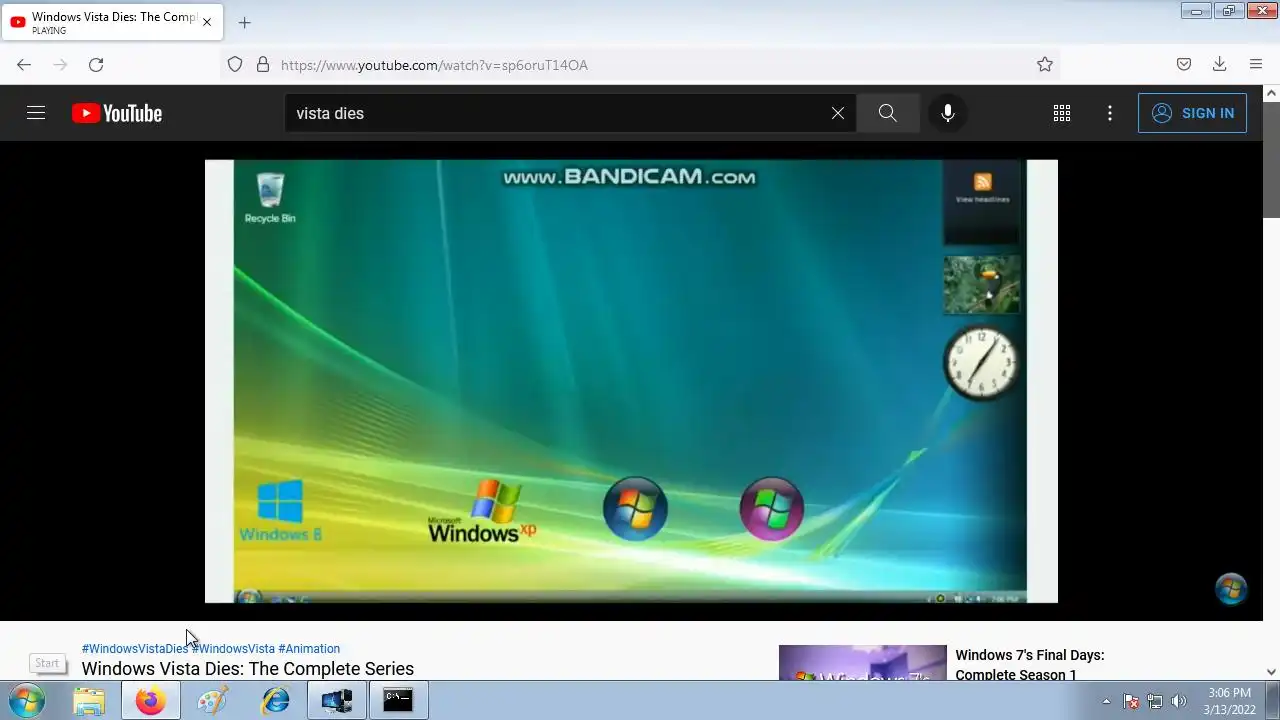This screenshot has width=1280, height=720.
Task: Open Paint from the taskbar
Action: 213,701
